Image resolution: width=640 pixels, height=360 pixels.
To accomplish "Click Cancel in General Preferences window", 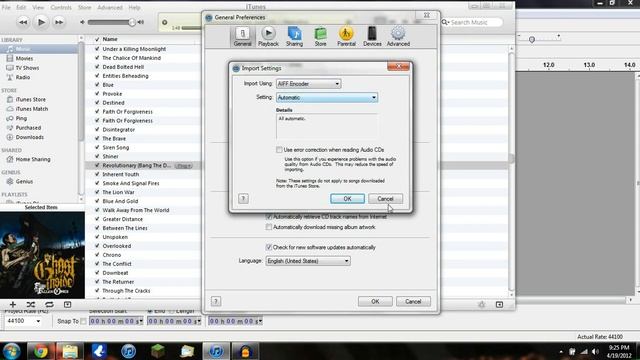I will click(413, 302).
